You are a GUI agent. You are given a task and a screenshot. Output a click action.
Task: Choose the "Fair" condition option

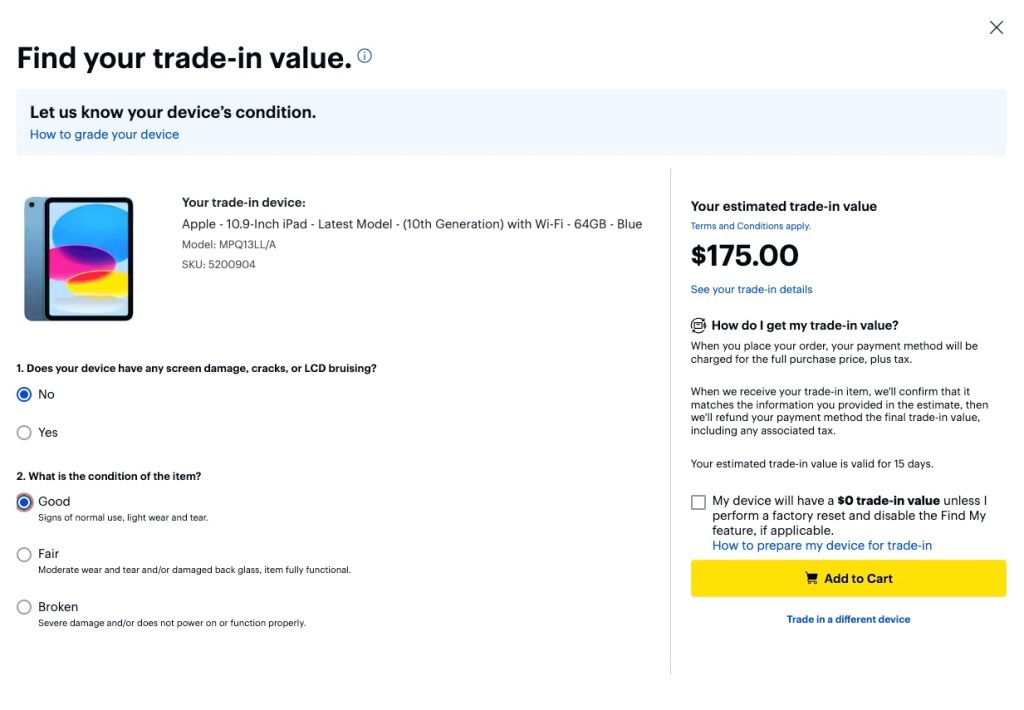click(24, 552)
